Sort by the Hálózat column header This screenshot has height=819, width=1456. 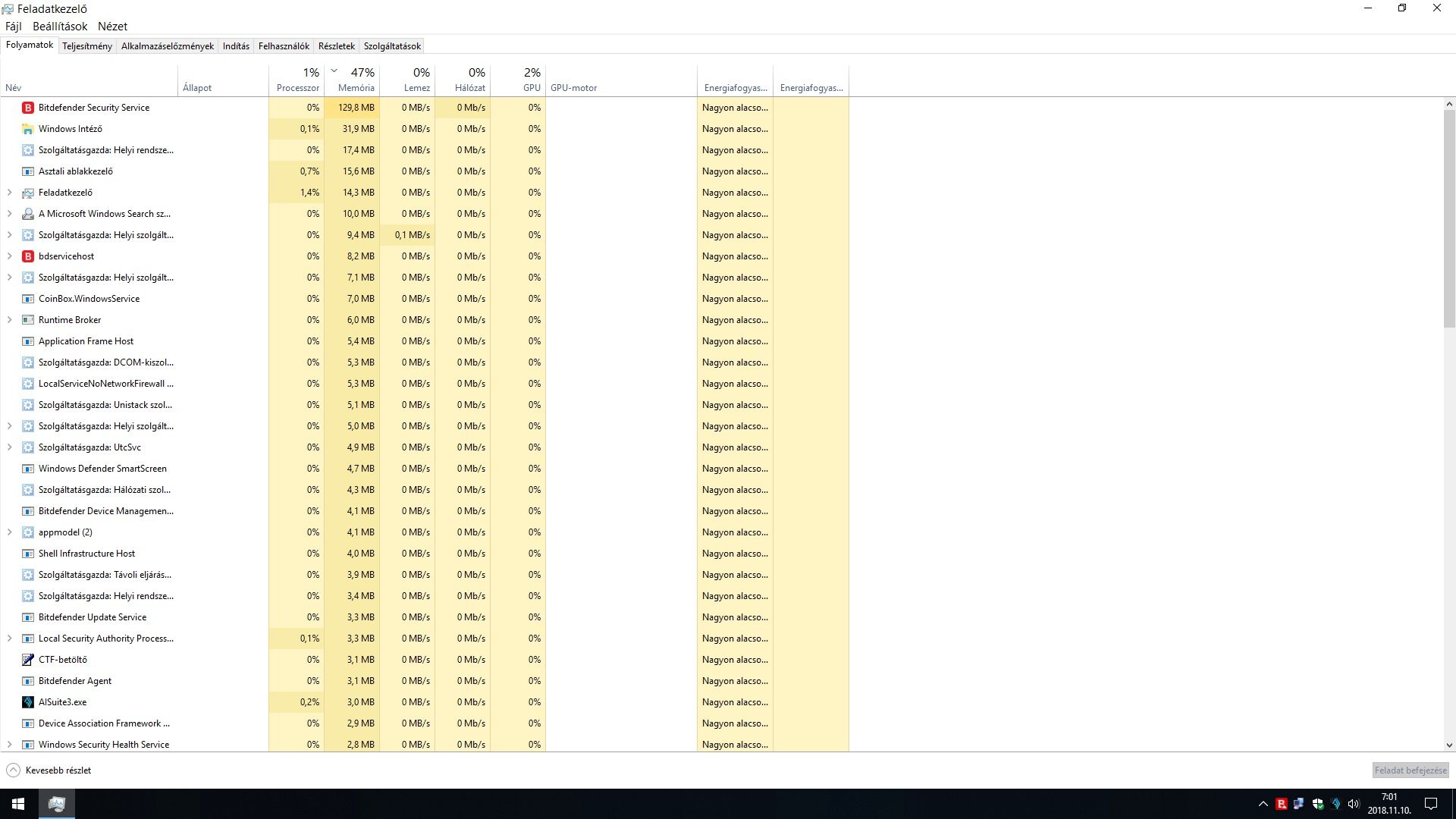[x=463, y=81]
